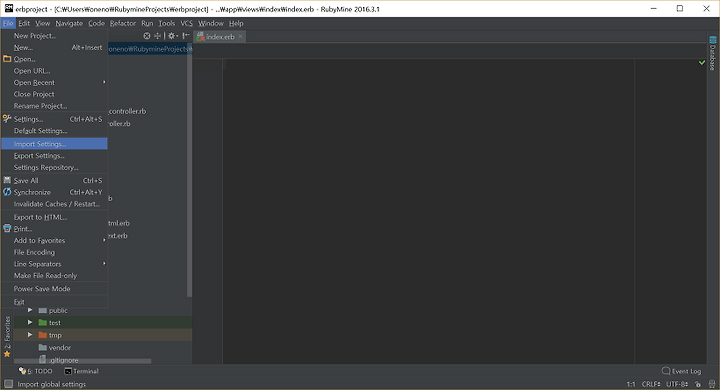The width and height of the screenshot is (720, 390).
Task: Change UTF-8 file encoding in status bar
Action: 677,384
